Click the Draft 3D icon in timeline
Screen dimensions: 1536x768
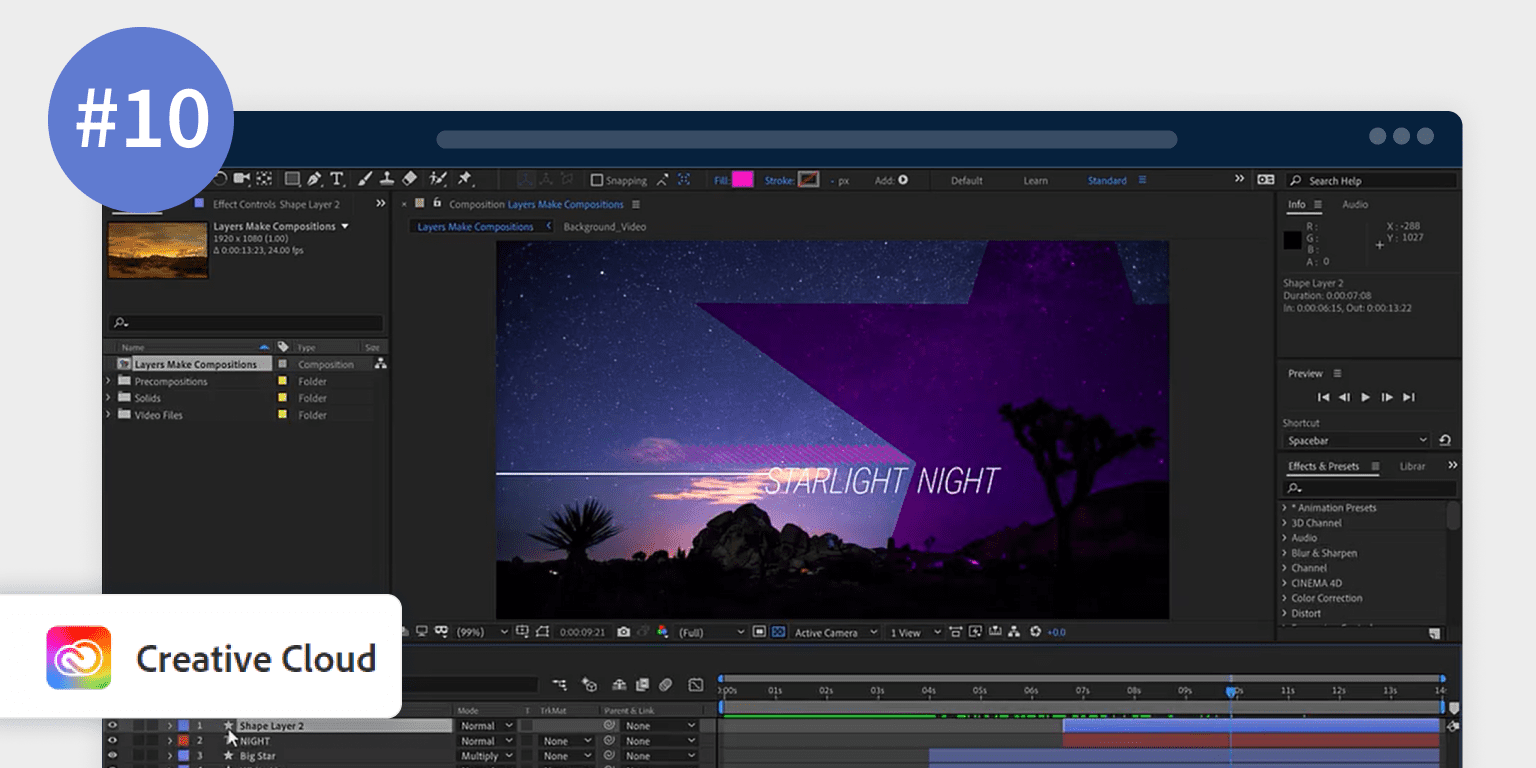click(x=589, y=685)
